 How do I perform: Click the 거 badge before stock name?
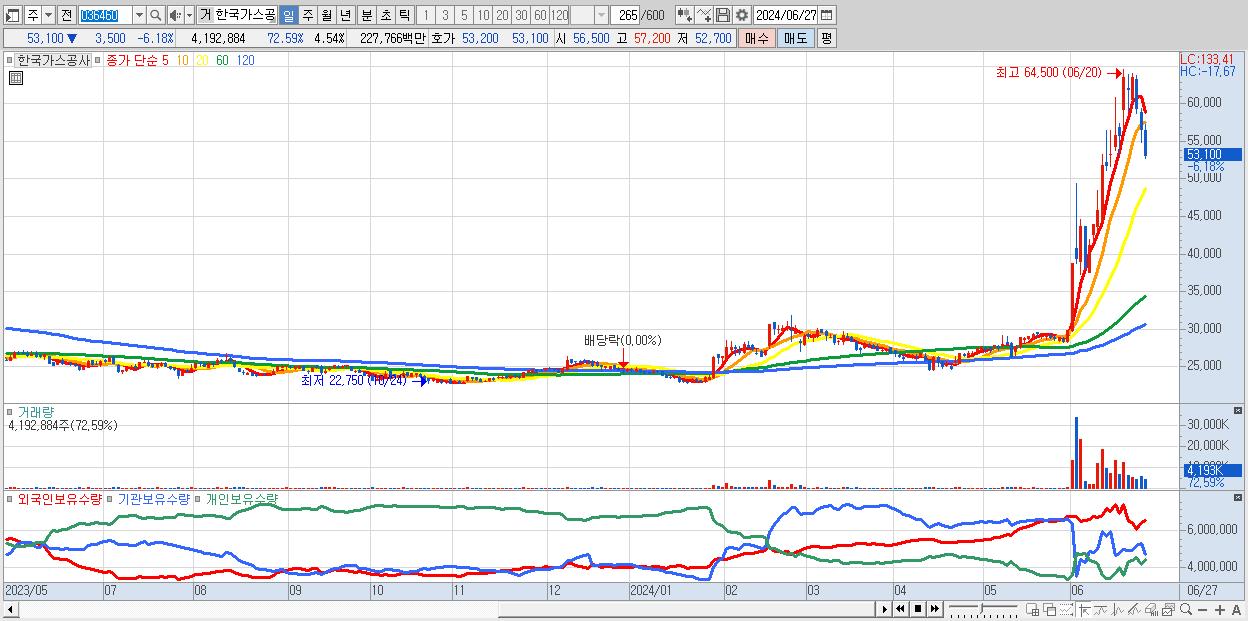click(x=205, y=15)
